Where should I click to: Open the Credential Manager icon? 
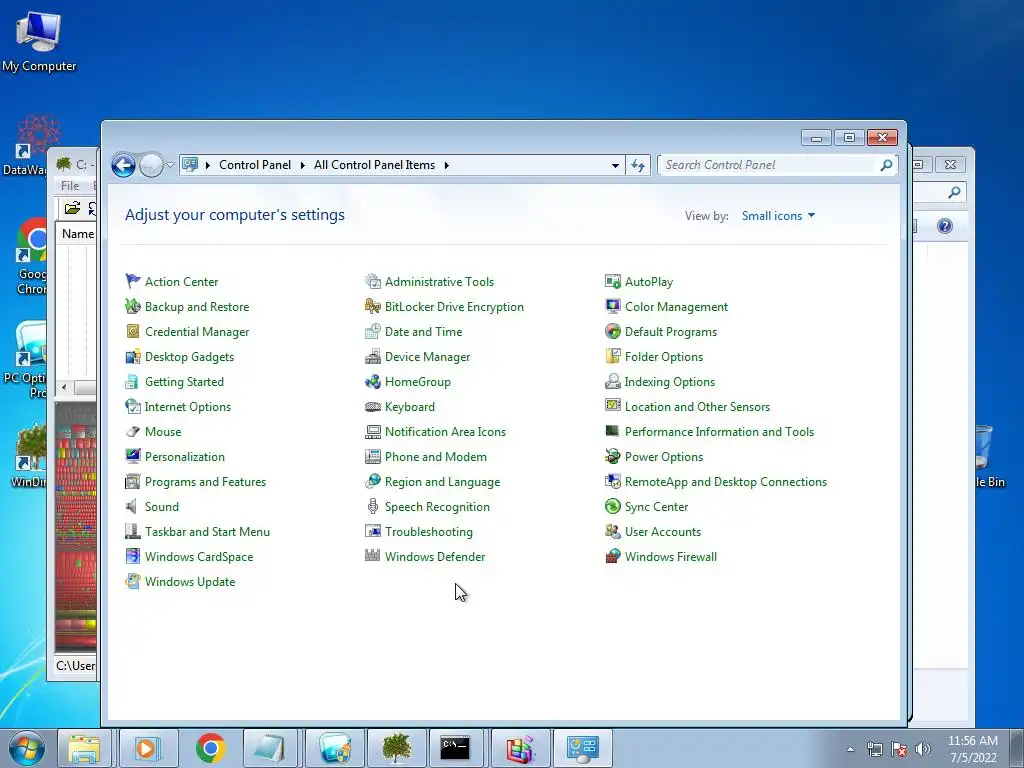click(x=133, y=332)
